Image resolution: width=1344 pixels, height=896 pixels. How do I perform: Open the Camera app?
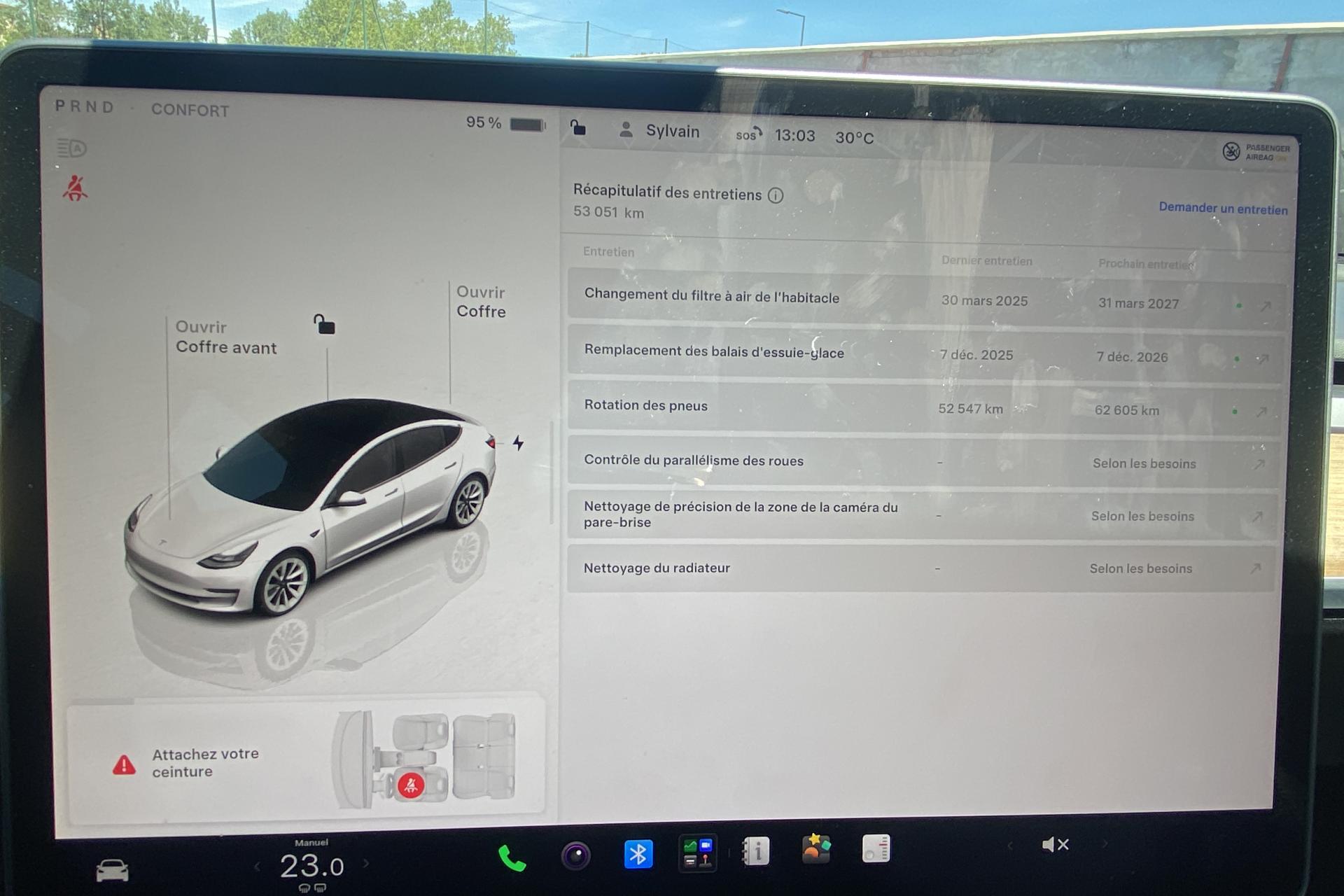[575, 855]
